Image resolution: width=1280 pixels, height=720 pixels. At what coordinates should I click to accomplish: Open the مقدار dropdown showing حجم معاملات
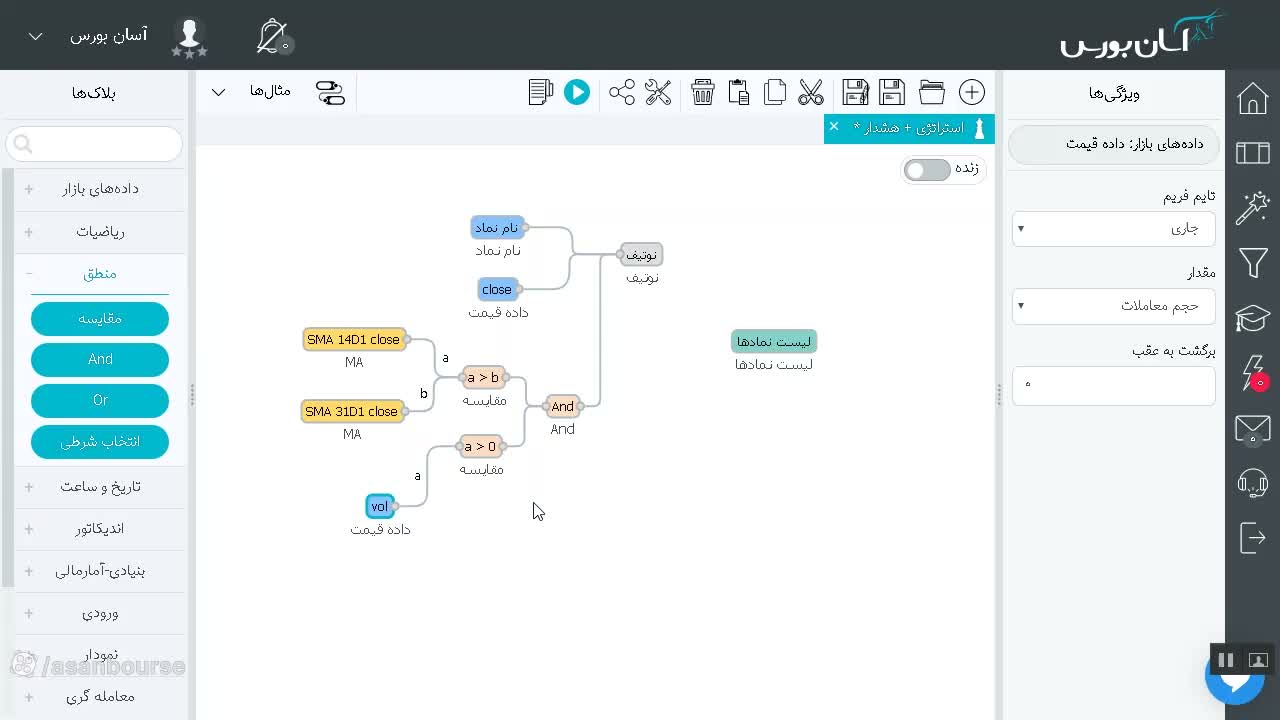point(1113,305)
